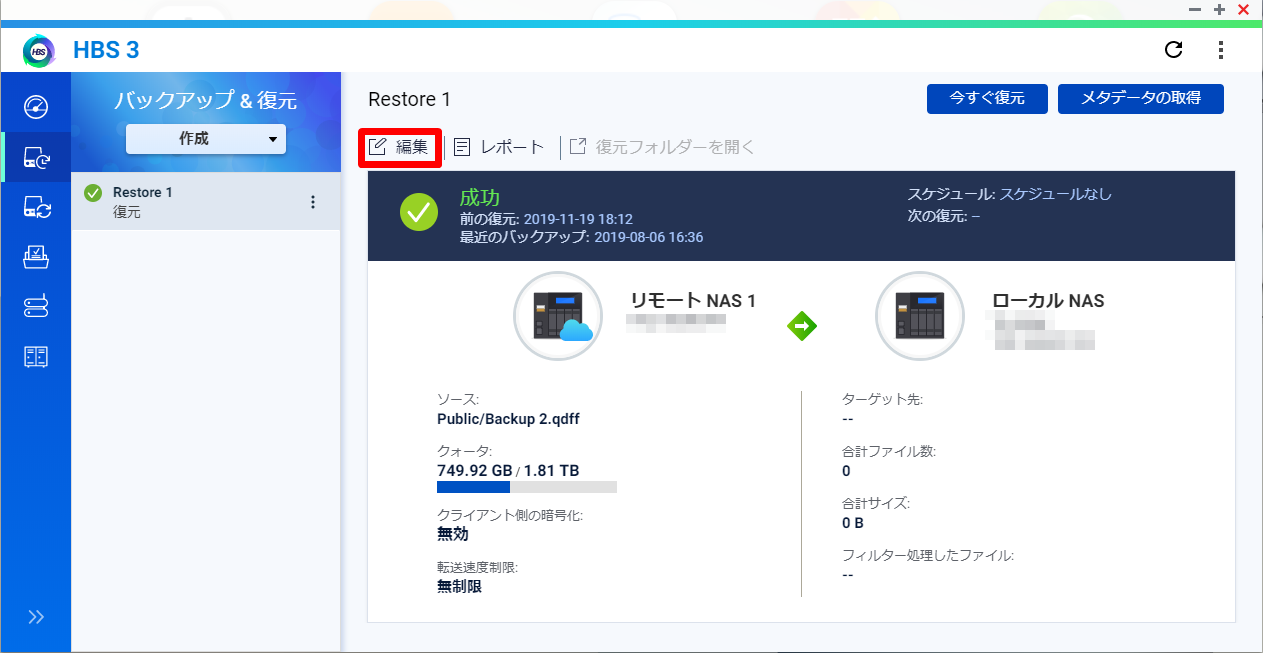Click the ローカル NAS device icon

(x=920, y=316)
